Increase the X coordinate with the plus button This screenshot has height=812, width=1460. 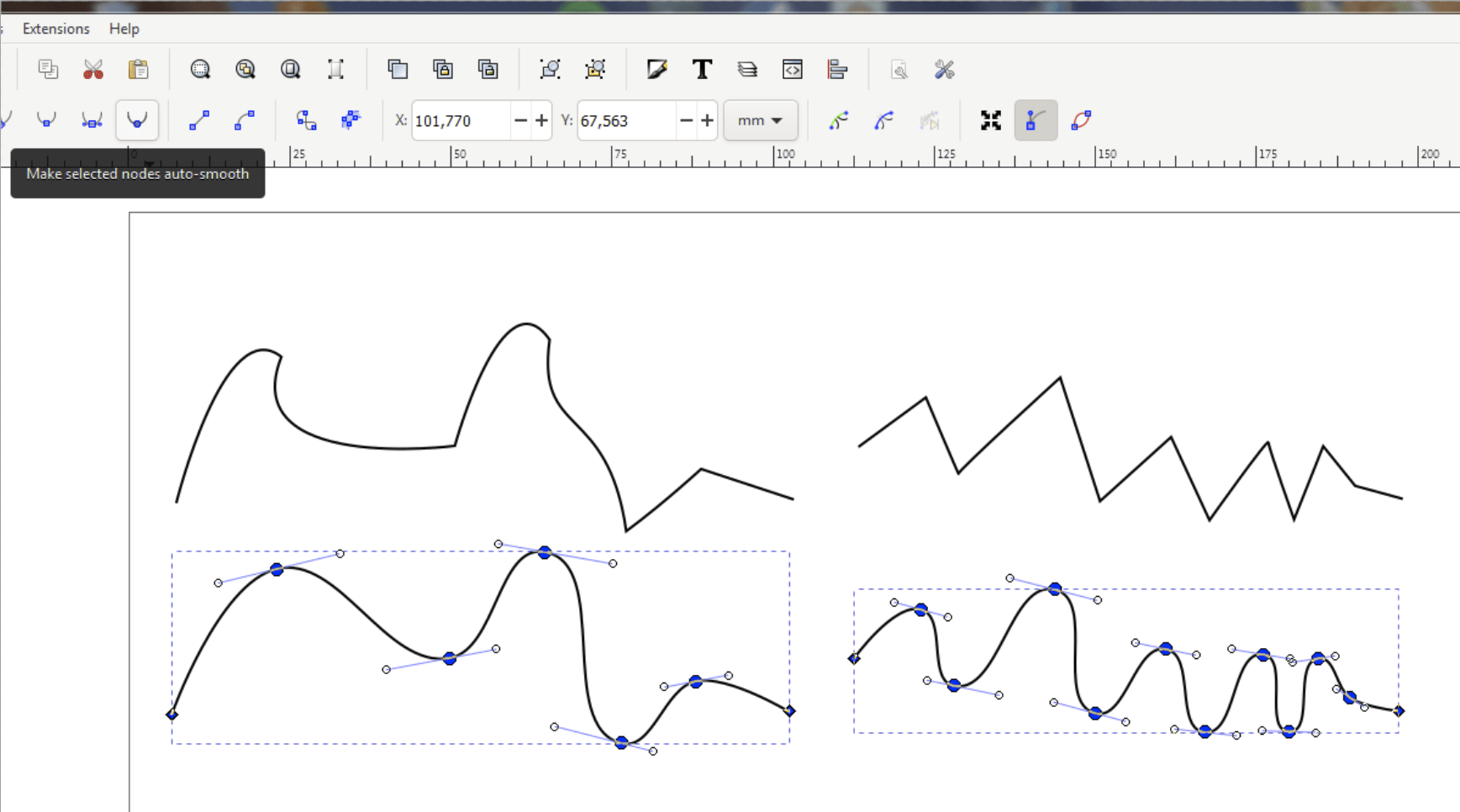[540, 120]
